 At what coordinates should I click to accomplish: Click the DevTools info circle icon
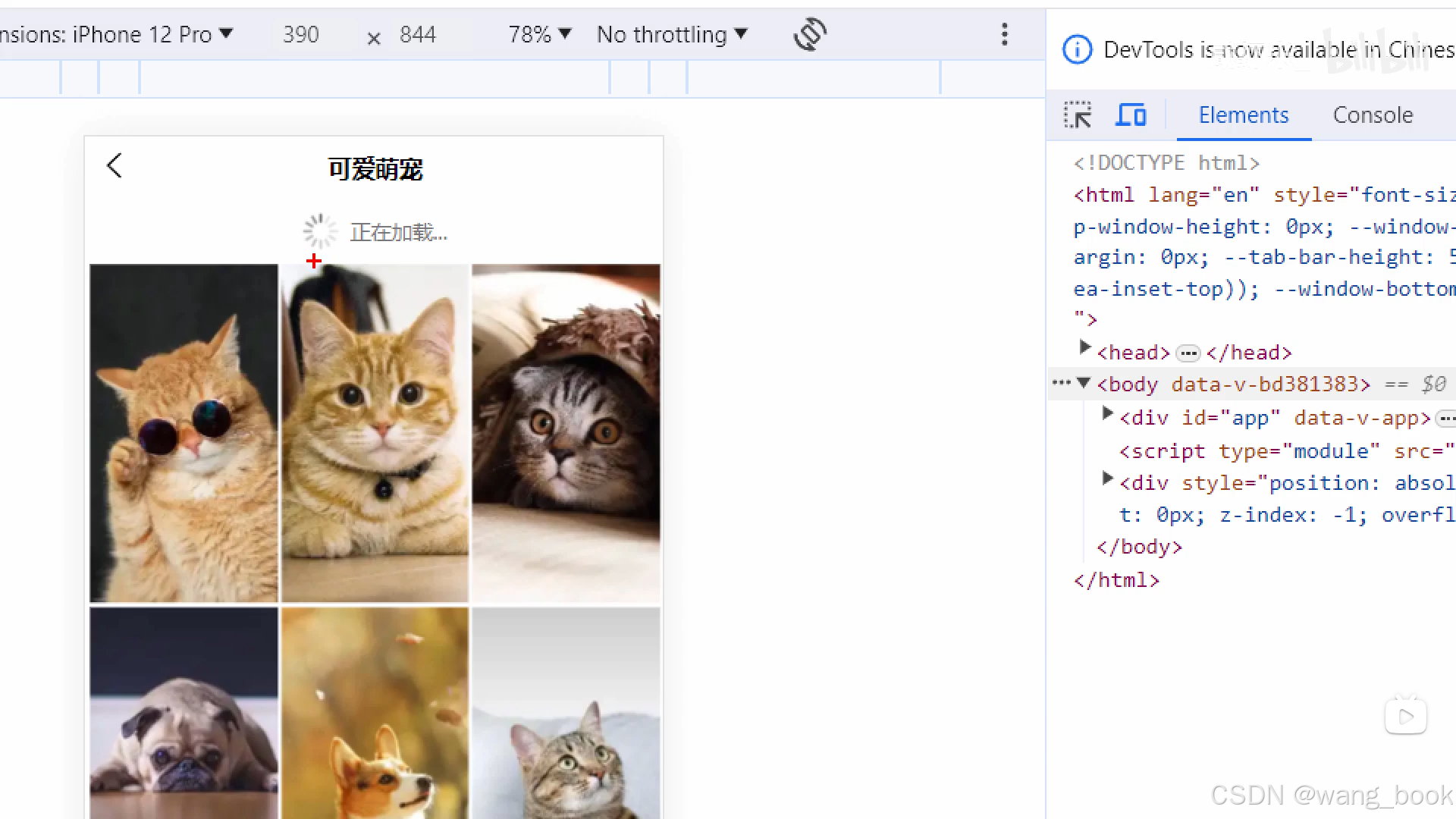[1077, 50]
